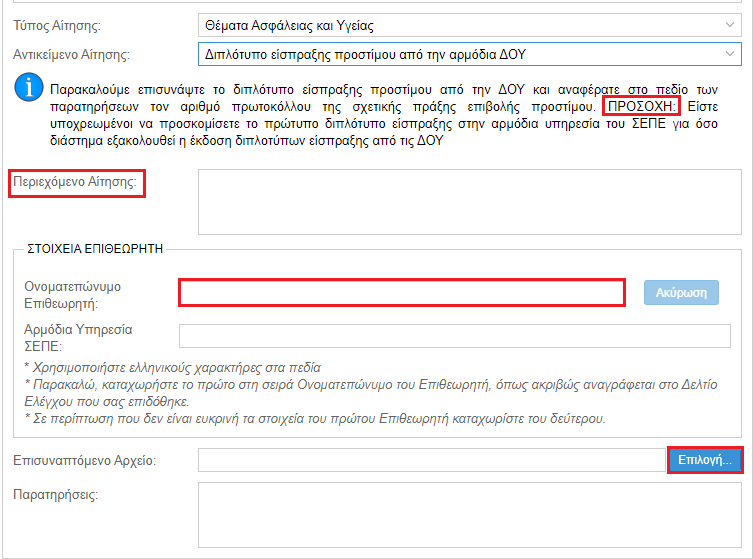The width and height of the screenshot is (753, 559).
Task: Click inside the Περιεχόμενο Αίτησης text area
Action: 470,202
